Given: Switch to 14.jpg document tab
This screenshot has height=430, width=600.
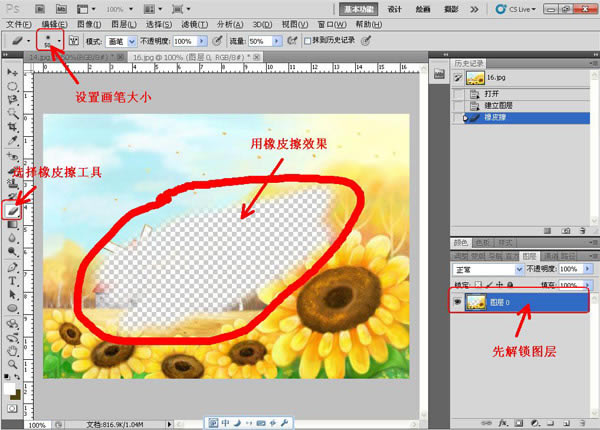Looking at the screenshot, I should coord(76,57).
